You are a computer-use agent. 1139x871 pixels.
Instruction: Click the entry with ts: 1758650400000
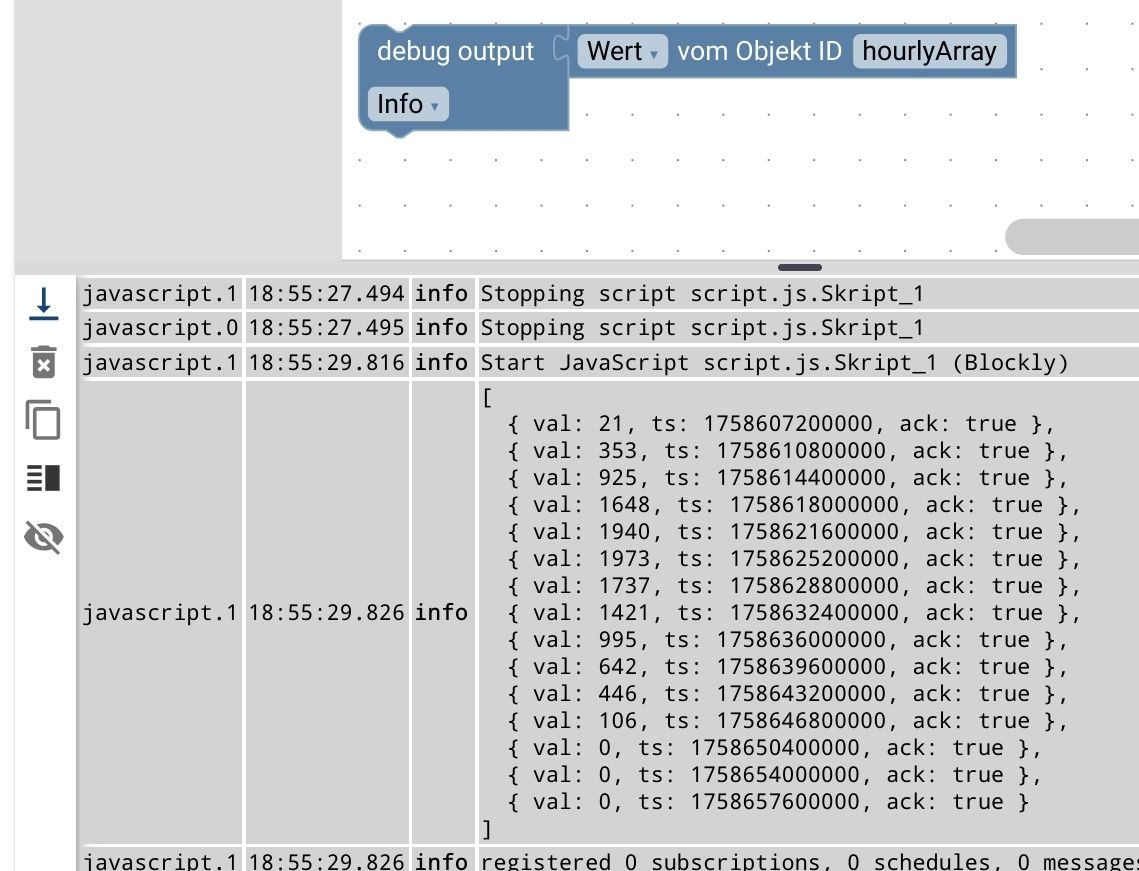774,748
